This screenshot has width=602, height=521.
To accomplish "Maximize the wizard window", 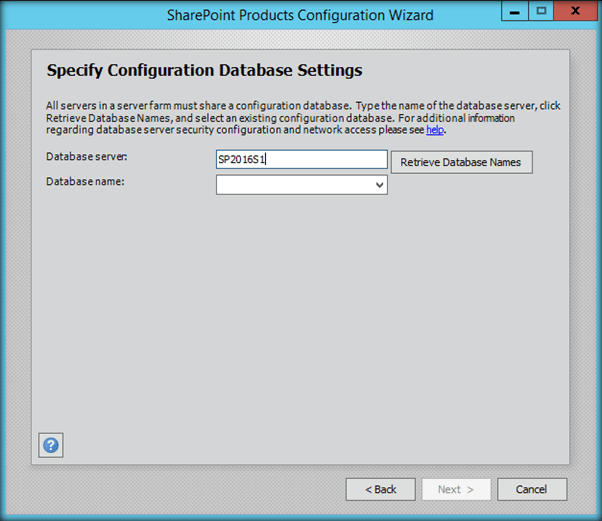I will [x=541, y=12].
